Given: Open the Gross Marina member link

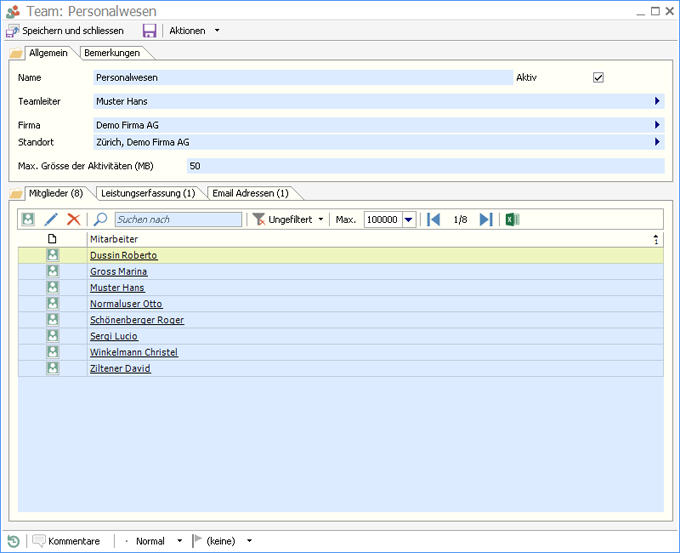Looking at the screenshot, I should coord(118,272).
